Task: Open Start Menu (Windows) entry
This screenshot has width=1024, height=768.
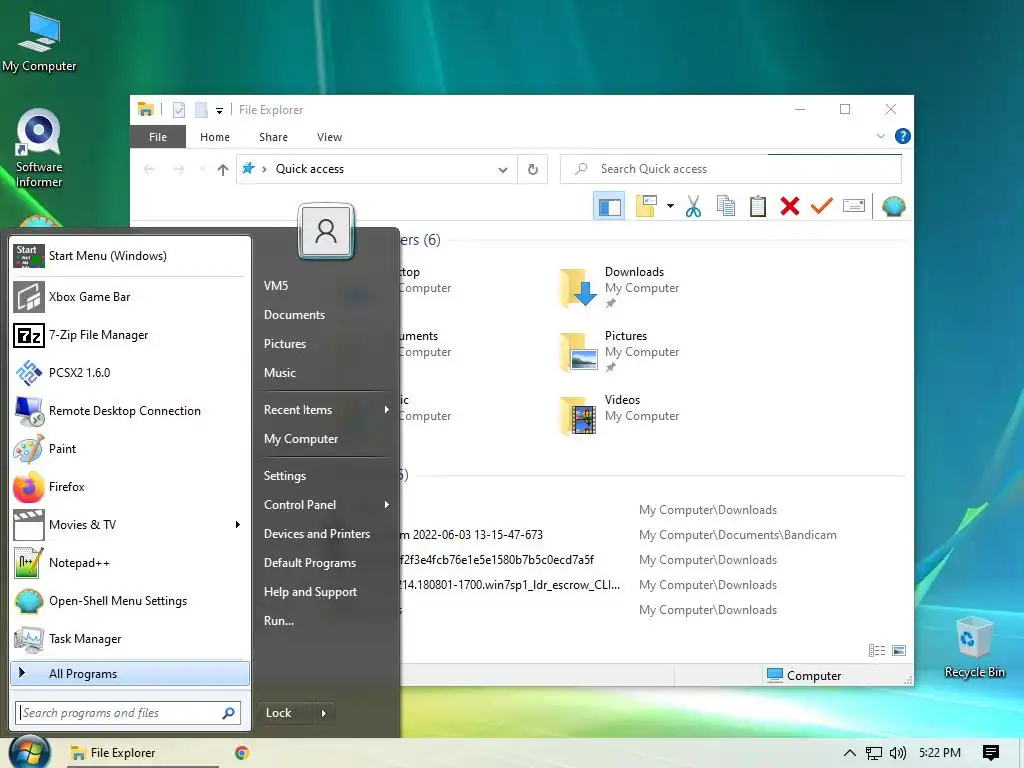Action: (x=130, y=256)
